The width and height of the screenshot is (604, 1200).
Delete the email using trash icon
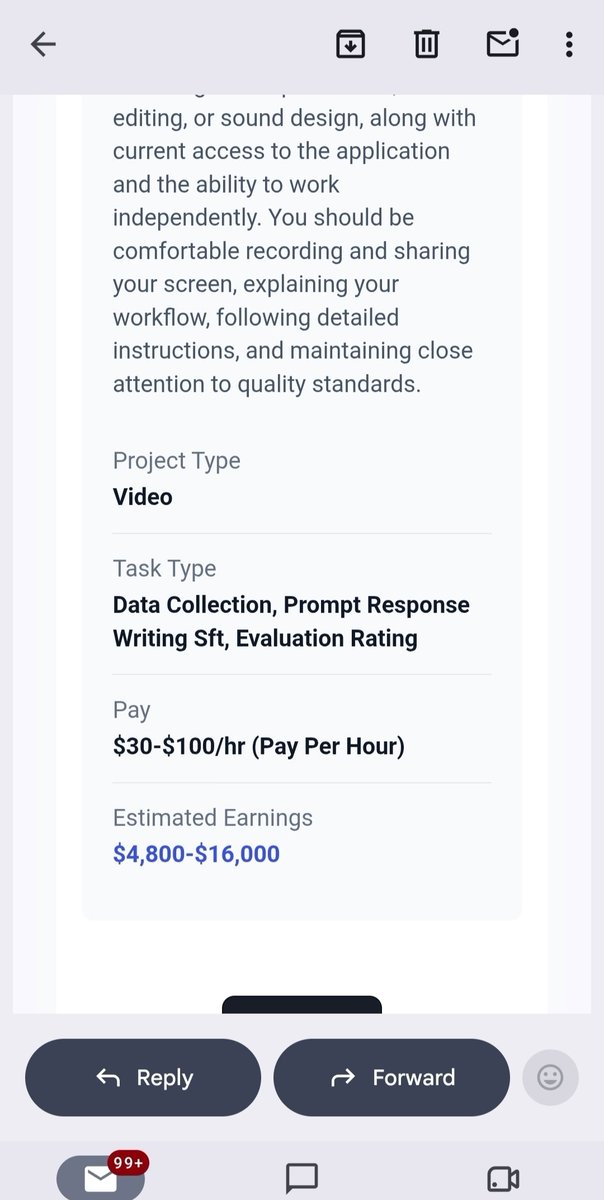point(426,44)
